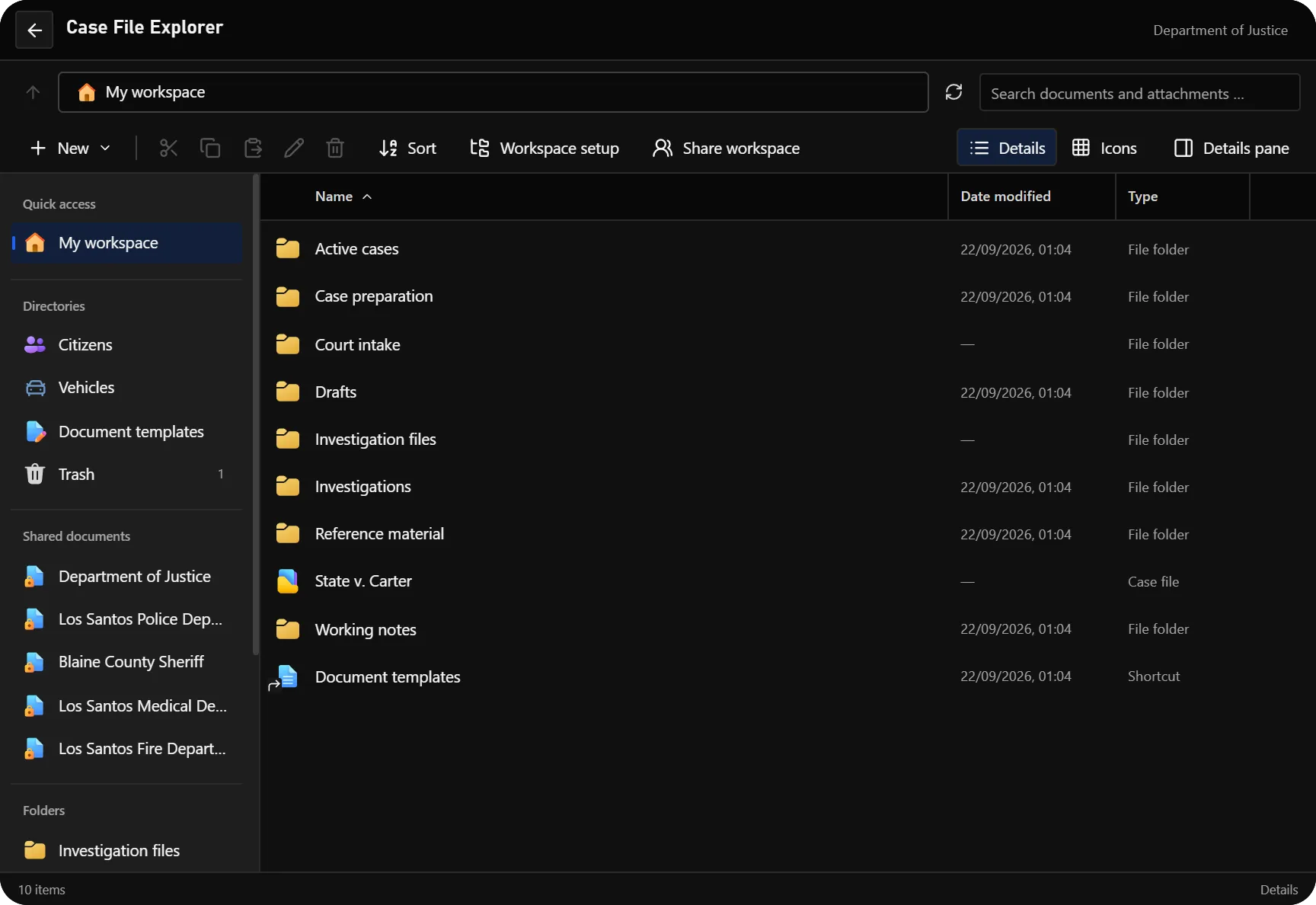
Task: Click the sidebar scrollbar
Action: pyautogui.click(x=256, y=415)
